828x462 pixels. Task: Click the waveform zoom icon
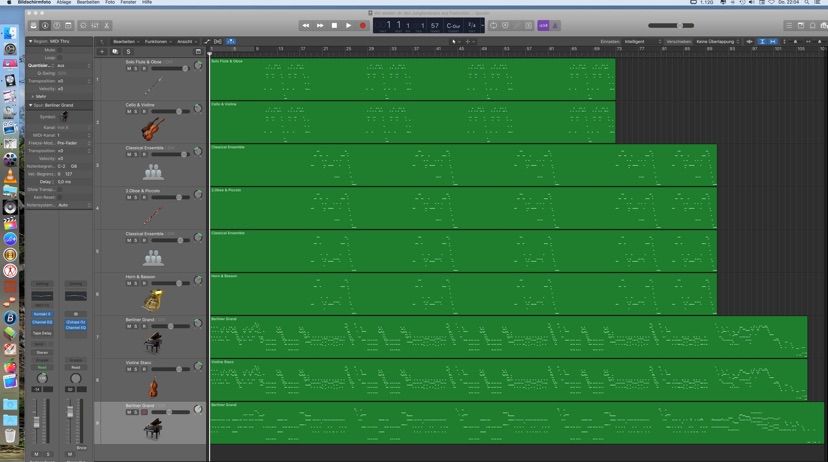coord(749,41)
